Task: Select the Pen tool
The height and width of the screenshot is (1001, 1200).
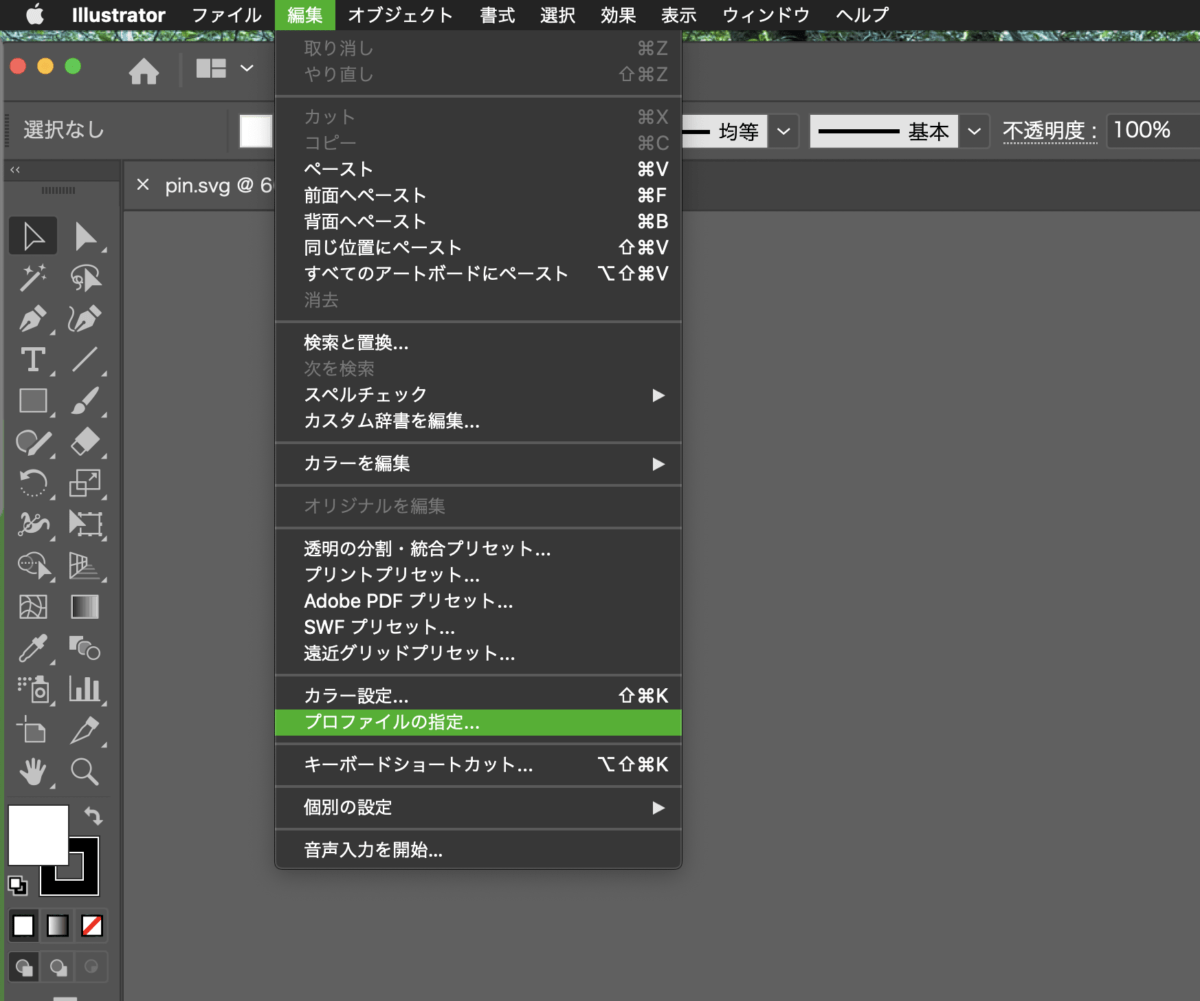Action: point(32,319)
